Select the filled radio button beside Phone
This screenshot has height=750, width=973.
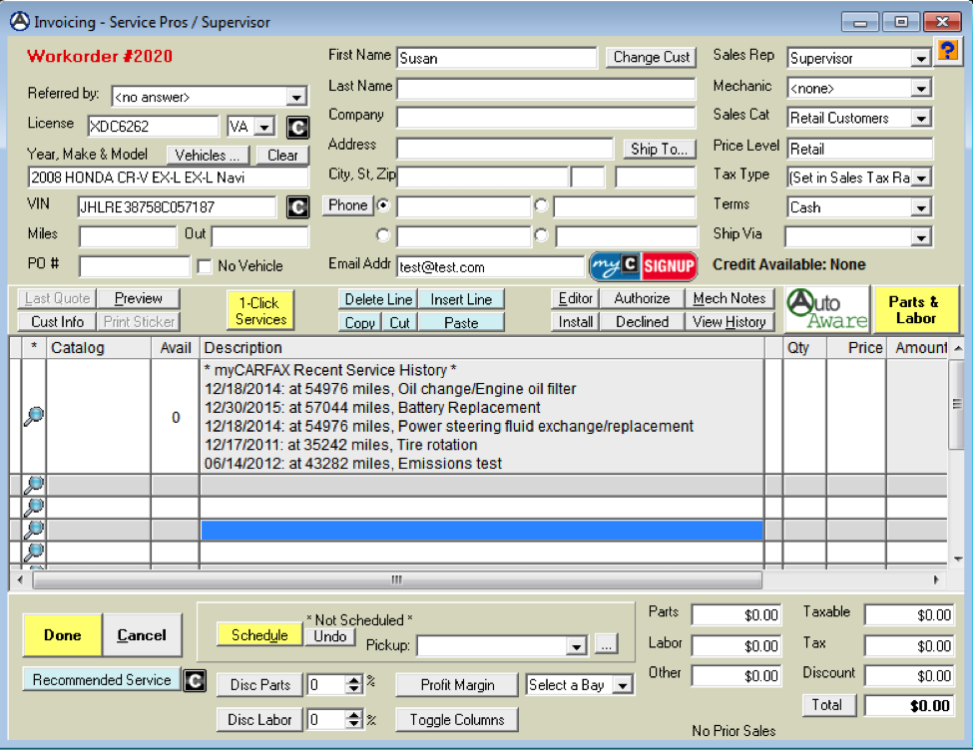(x=383, y=205)
